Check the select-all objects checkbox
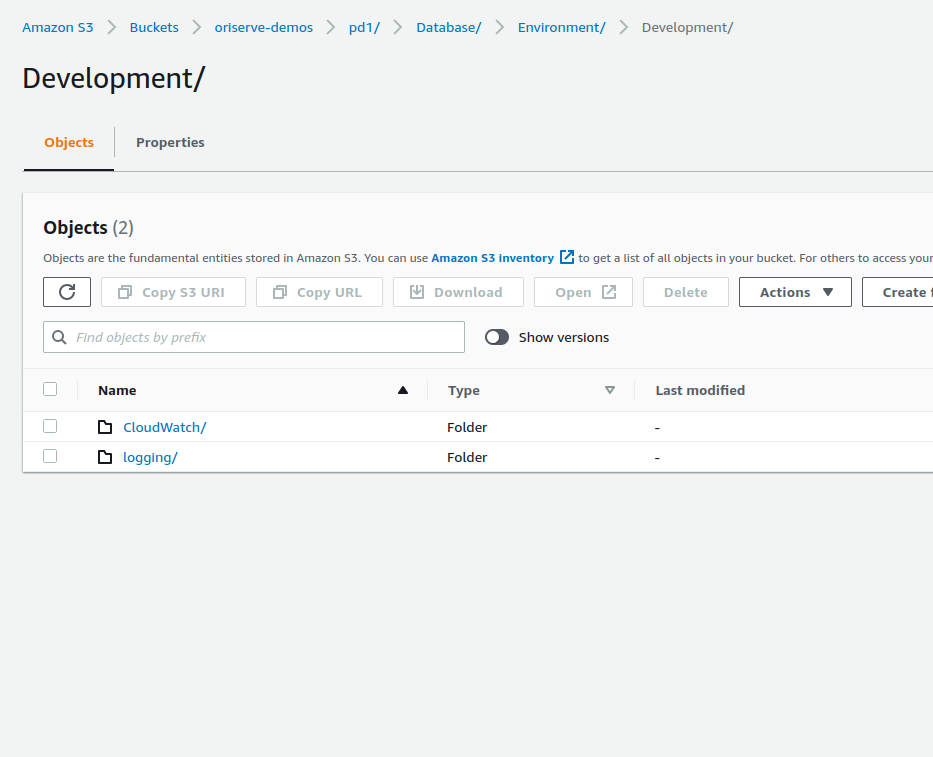Screen dimensions: 933x757 tap(50, 389)
